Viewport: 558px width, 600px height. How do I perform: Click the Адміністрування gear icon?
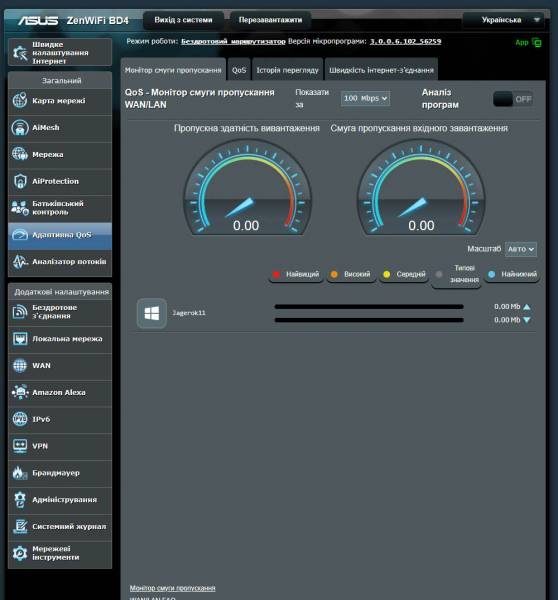[x=20, y=500]
